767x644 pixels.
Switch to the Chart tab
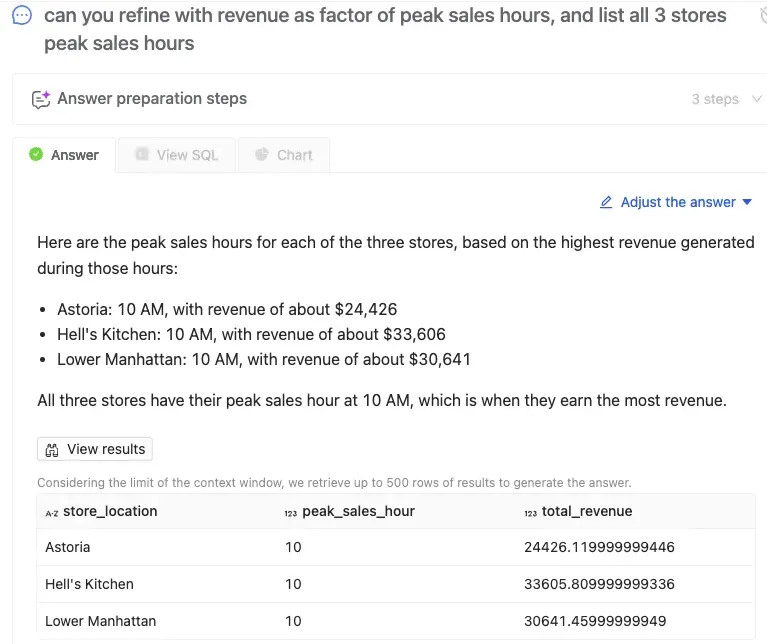pyautogui.click(x=283, y=155)
